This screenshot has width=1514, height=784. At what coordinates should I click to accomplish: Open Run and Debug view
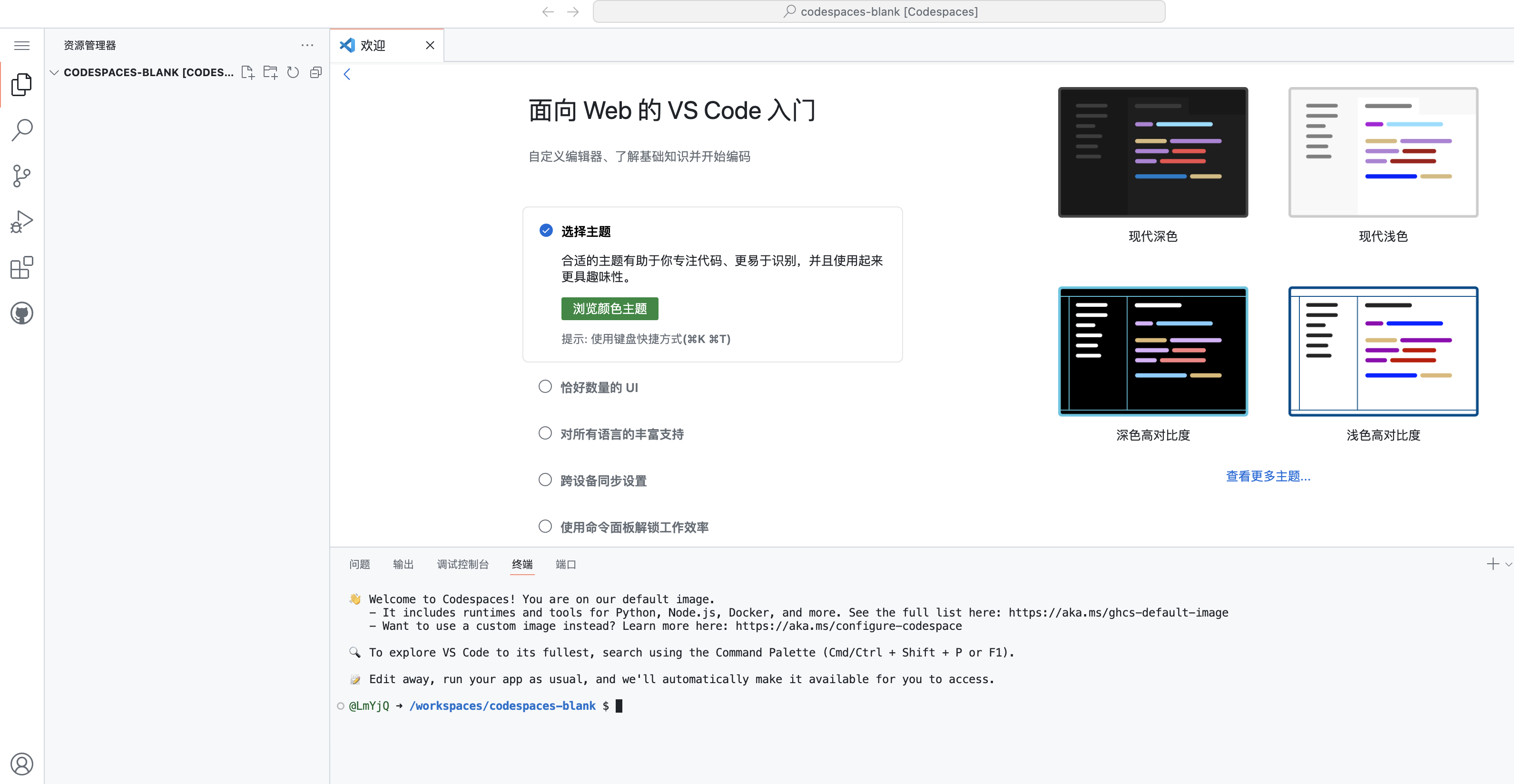tap(22, 222)
